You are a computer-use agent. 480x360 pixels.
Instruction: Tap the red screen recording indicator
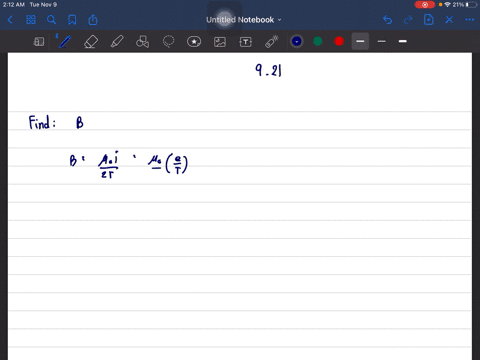tap(425, 5)
